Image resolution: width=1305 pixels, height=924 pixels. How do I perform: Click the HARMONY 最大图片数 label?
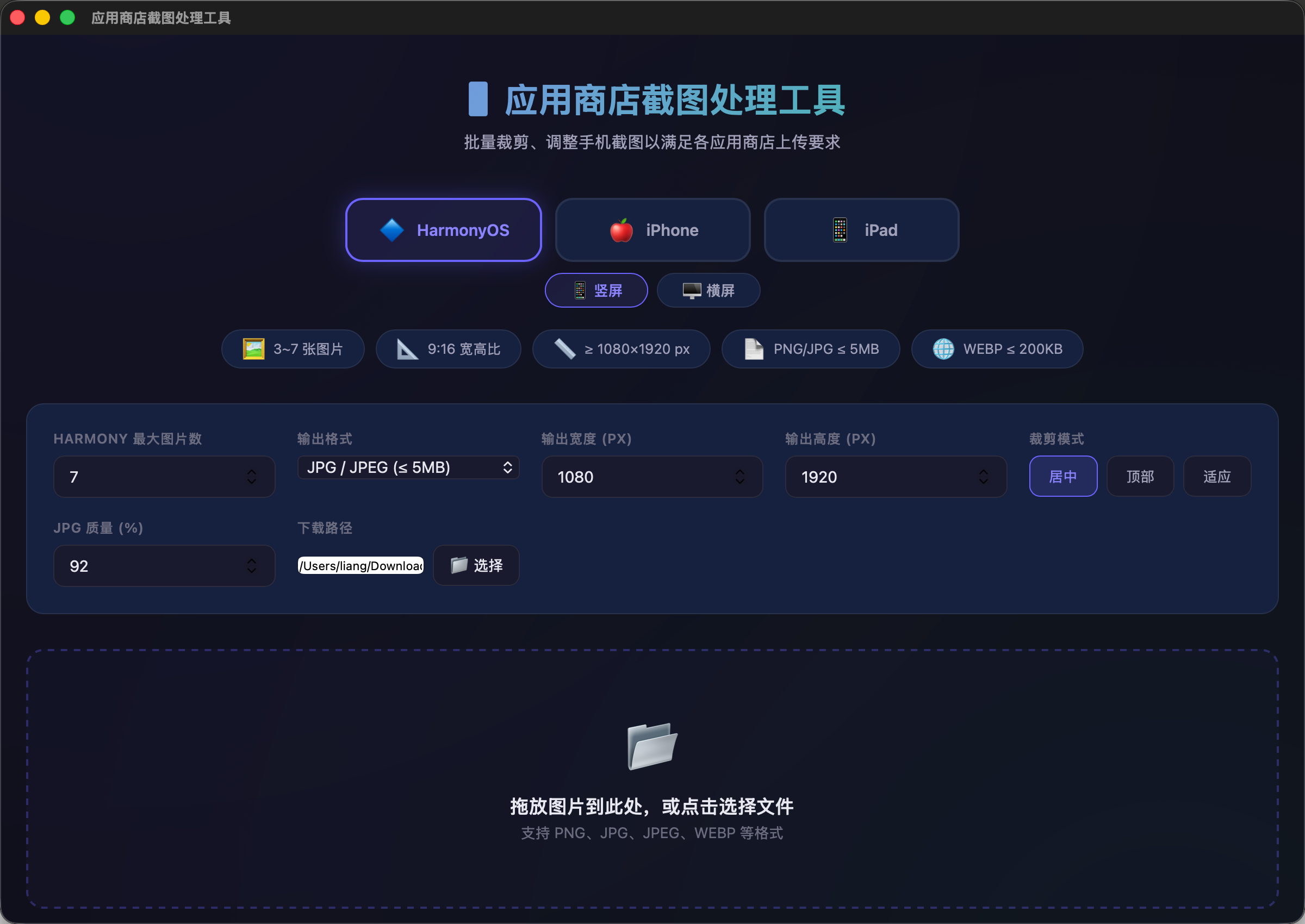128,439
